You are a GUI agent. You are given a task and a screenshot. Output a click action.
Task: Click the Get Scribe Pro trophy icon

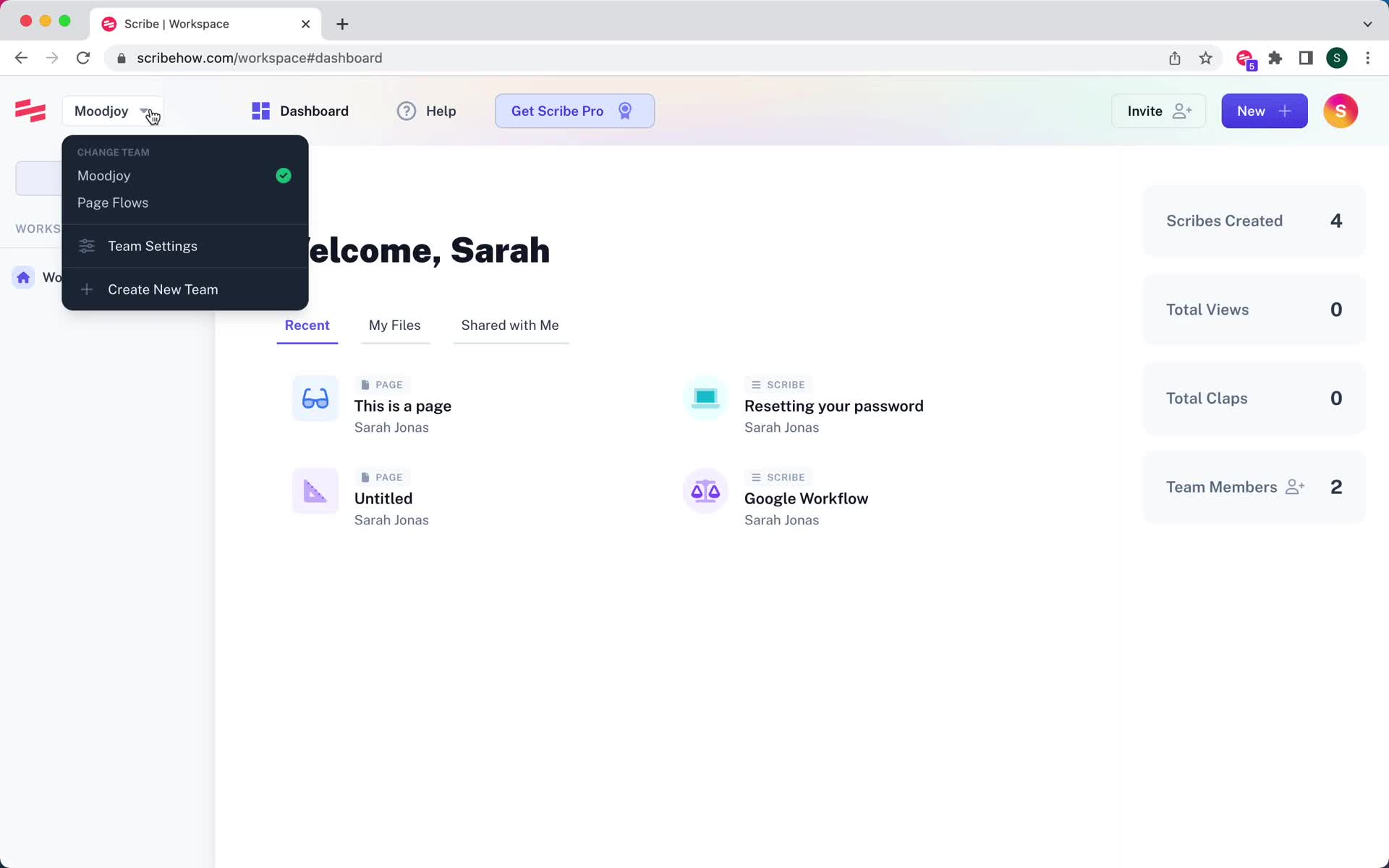[625, 111]
